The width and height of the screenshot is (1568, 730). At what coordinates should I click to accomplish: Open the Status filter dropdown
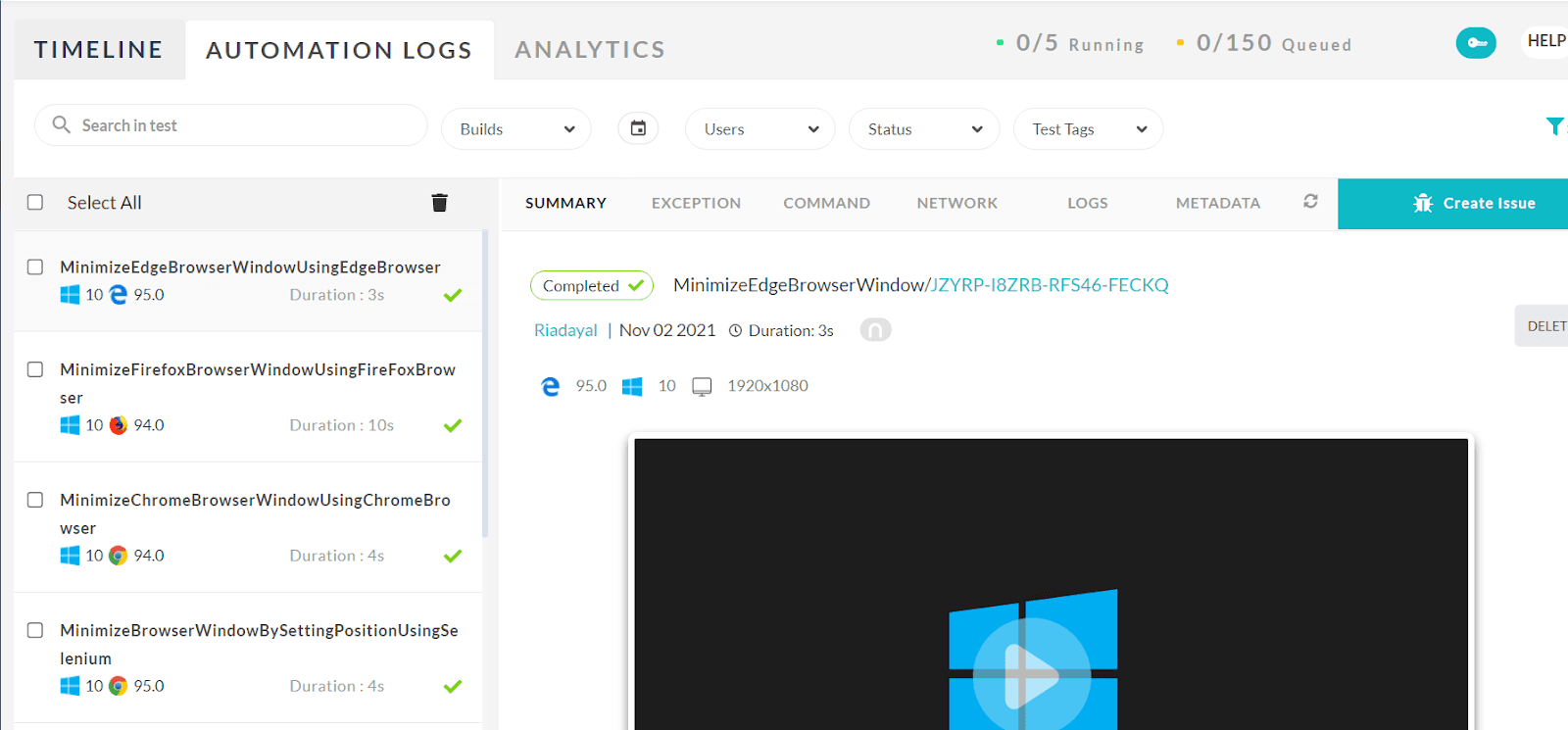tap(923, 129)
